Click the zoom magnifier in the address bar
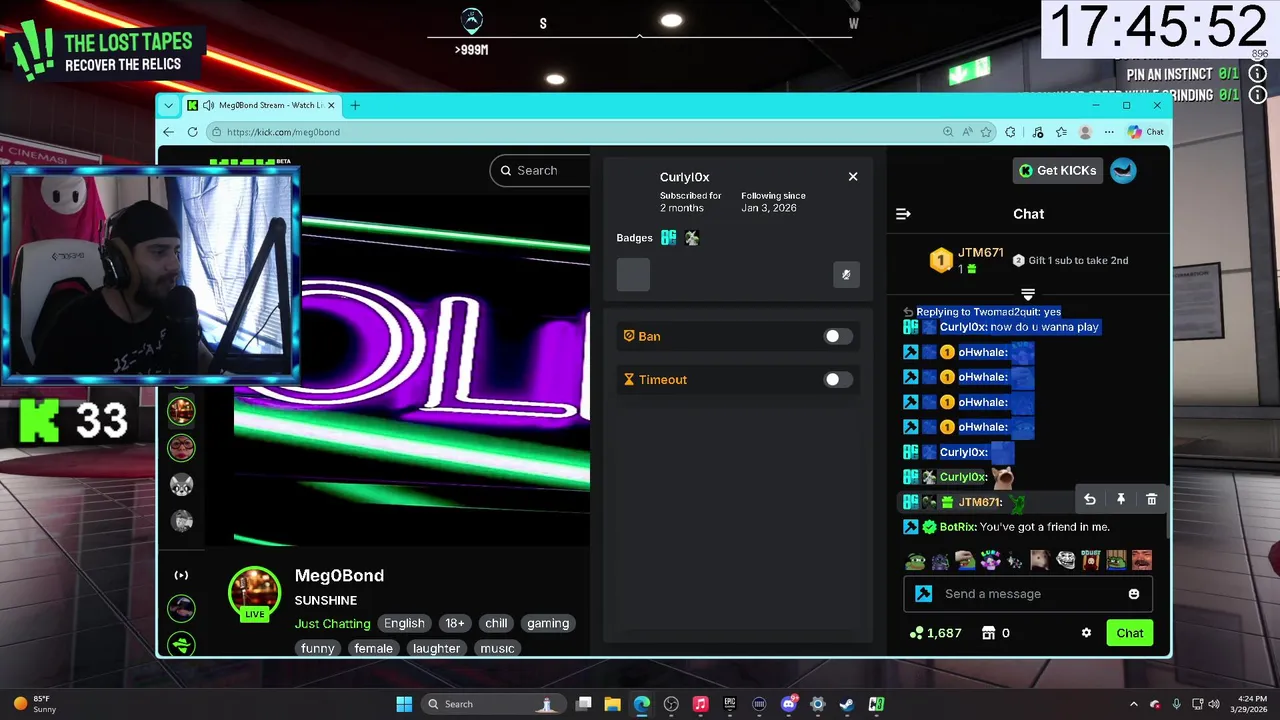Viewport: 1280px width, 720px height. (x=948, y=132)
